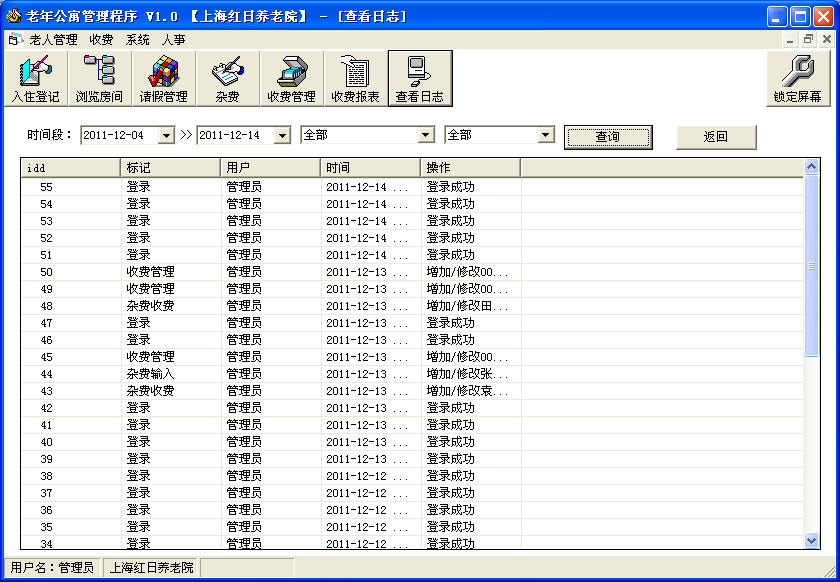Open the 老人管理 menu
Viewport: 840px width, 582px height.
click(53, 40)
